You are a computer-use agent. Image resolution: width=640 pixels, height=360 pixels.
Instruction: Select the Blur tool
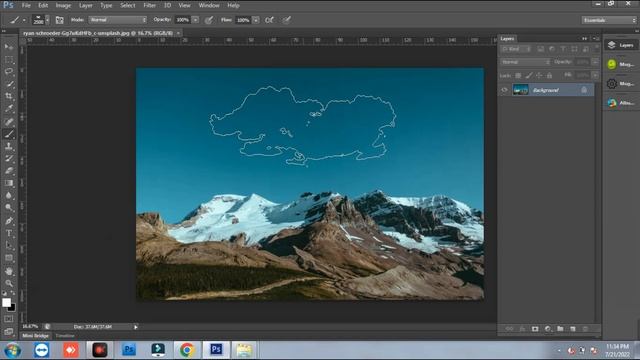point(9,196)
